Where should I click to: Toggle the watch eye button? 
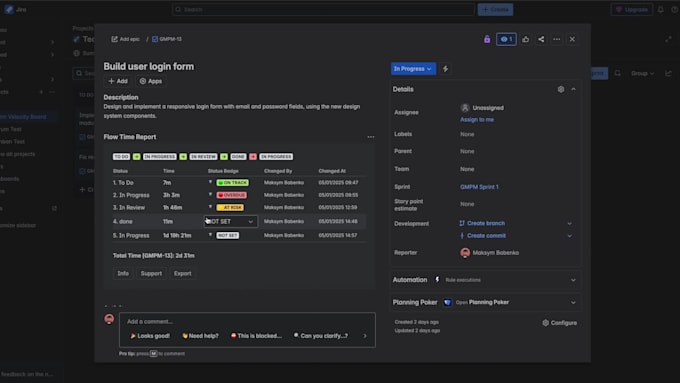coord(506,39)
